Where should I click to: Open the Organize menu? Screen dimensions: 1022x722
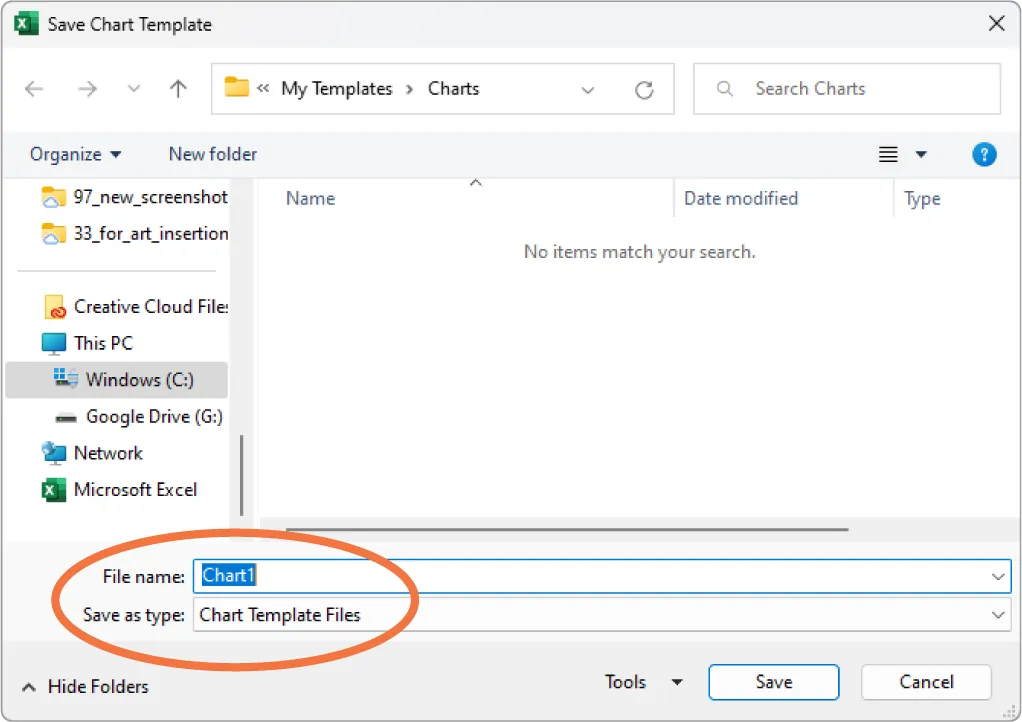tap(76, 154)
